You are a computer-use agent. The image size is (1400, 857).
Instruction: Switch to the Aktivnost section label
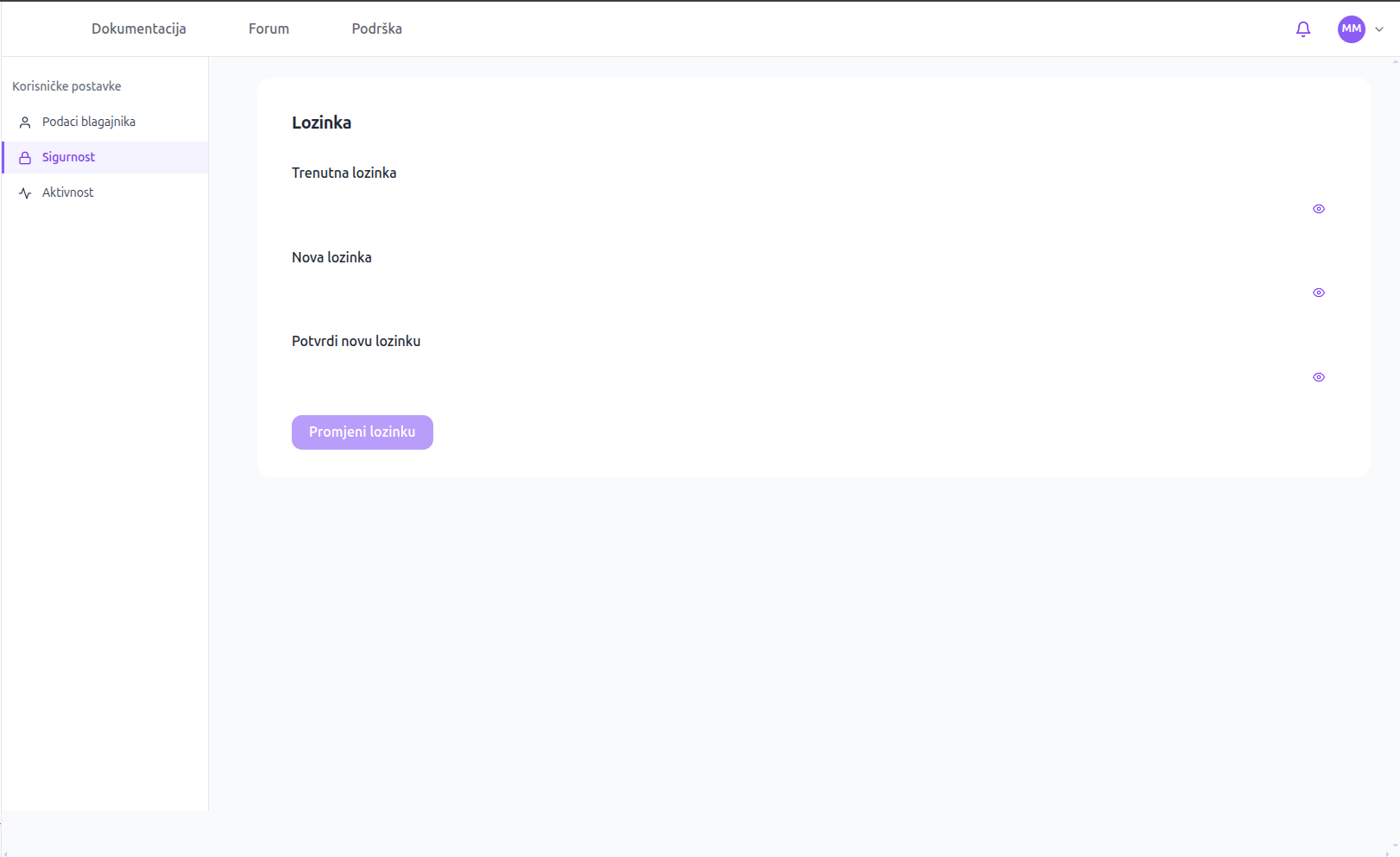68,193
